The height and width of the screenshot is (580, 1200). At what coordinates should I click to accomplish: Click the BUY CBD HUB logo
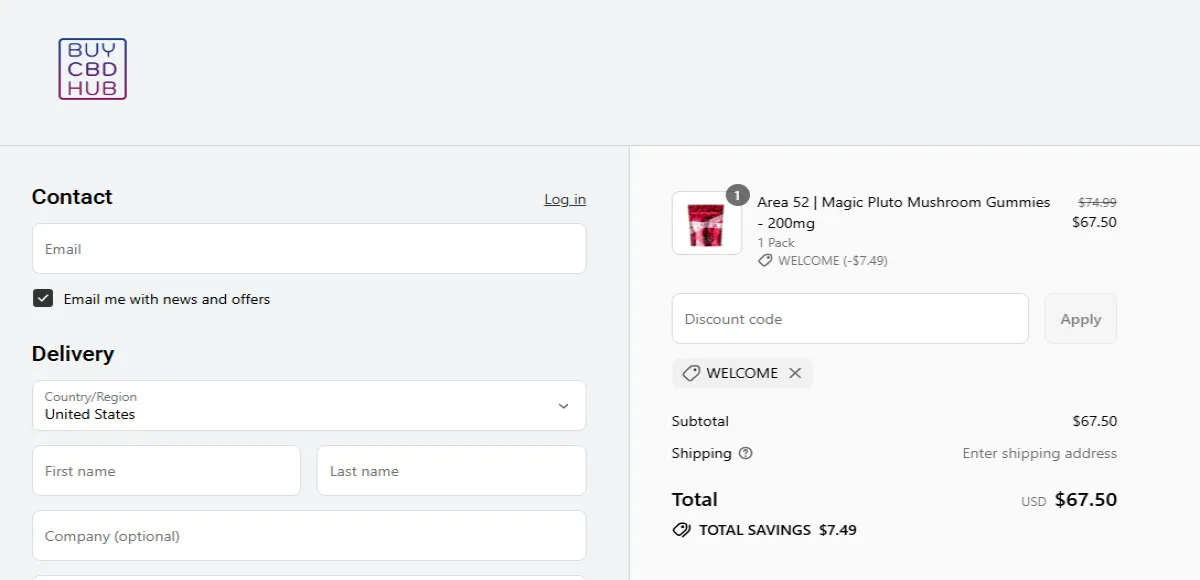tap(92, 68)
